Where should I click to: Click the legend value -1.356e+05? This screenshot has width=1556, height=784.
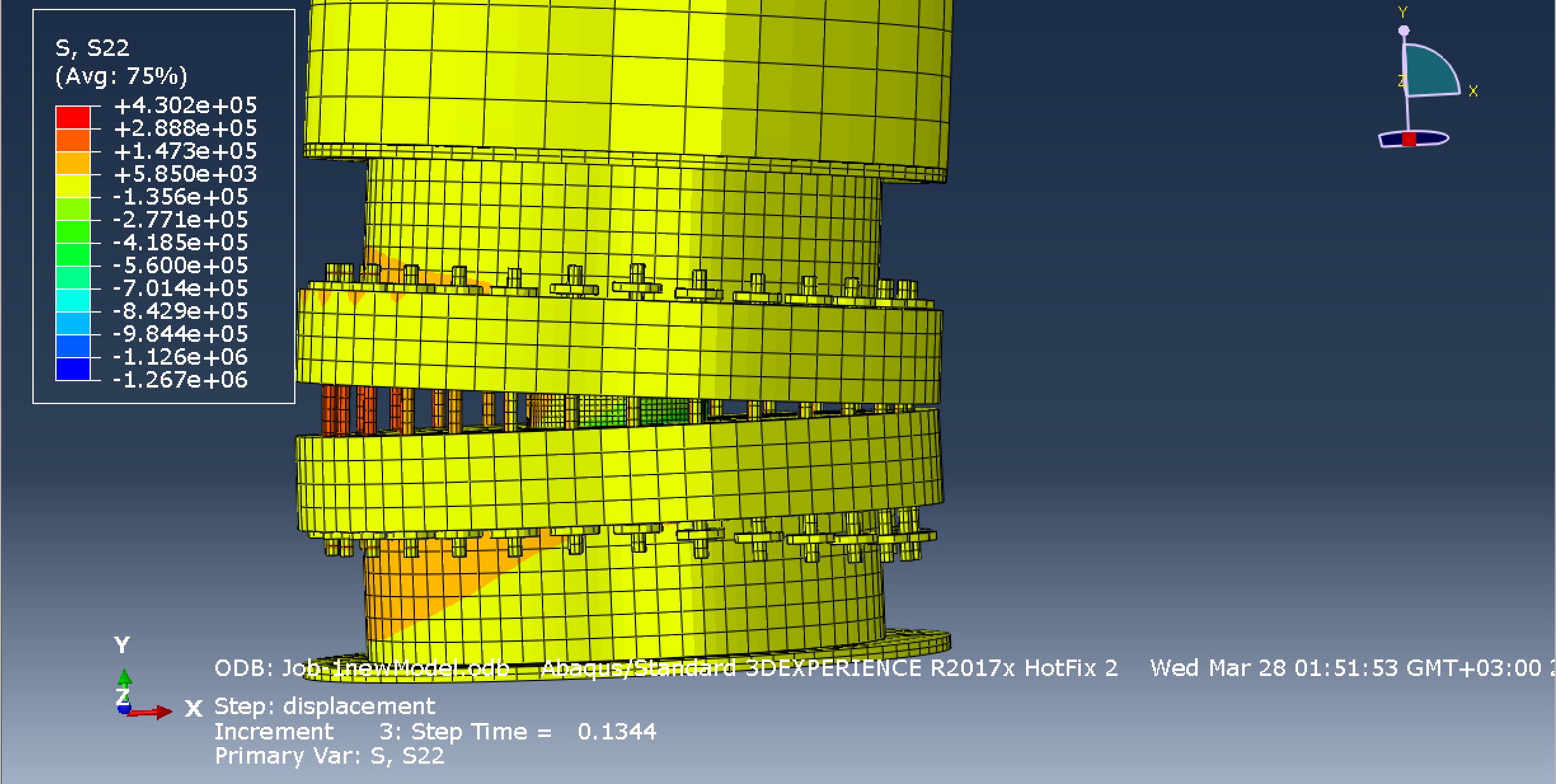pos(180,196)
